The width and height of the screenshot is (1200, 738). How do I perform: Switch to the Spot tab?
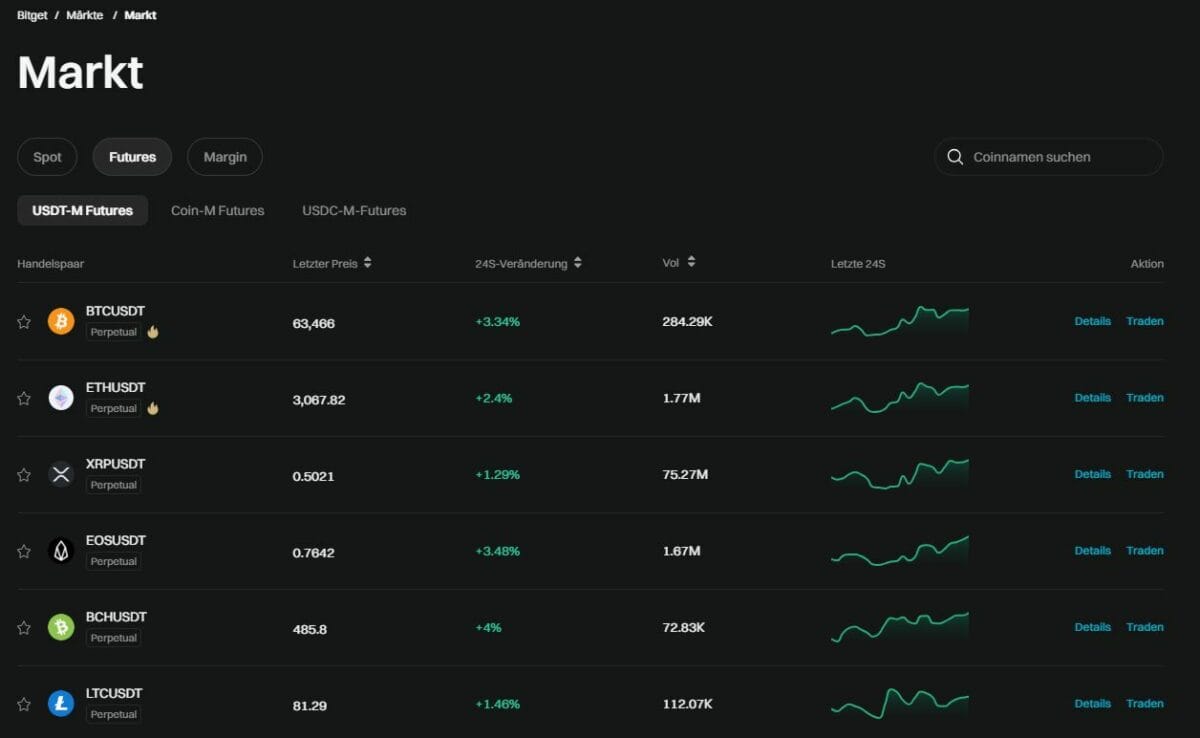click(46, 156)
